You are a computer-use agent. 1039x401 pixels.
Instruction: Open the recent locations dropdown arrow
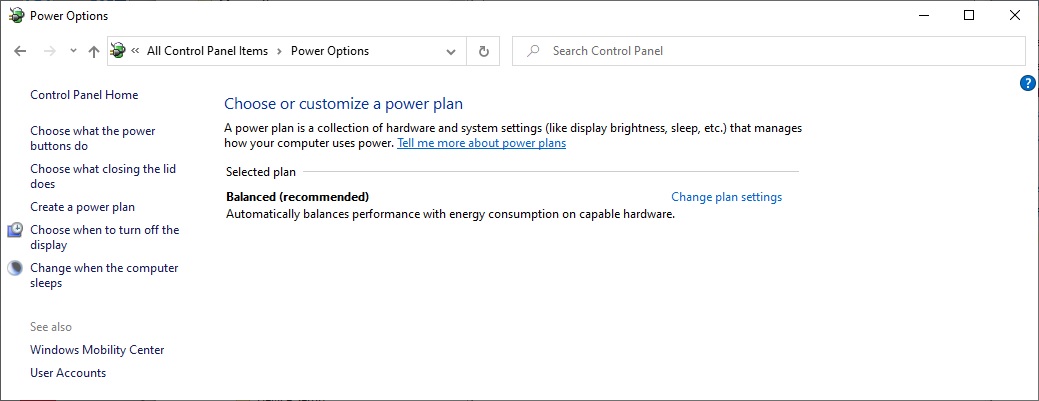point(73,51)
